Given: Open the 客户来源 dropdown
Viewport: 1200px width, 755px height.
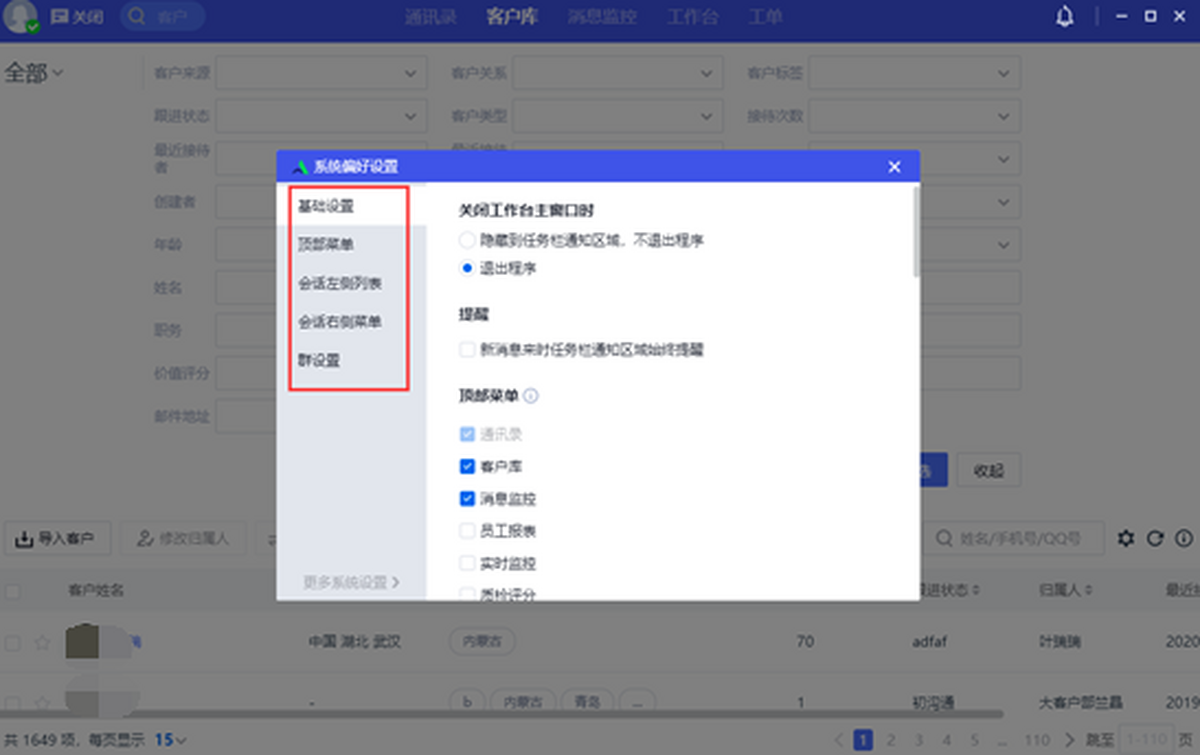Looking at the screenshot, I should tap(320, 72).
